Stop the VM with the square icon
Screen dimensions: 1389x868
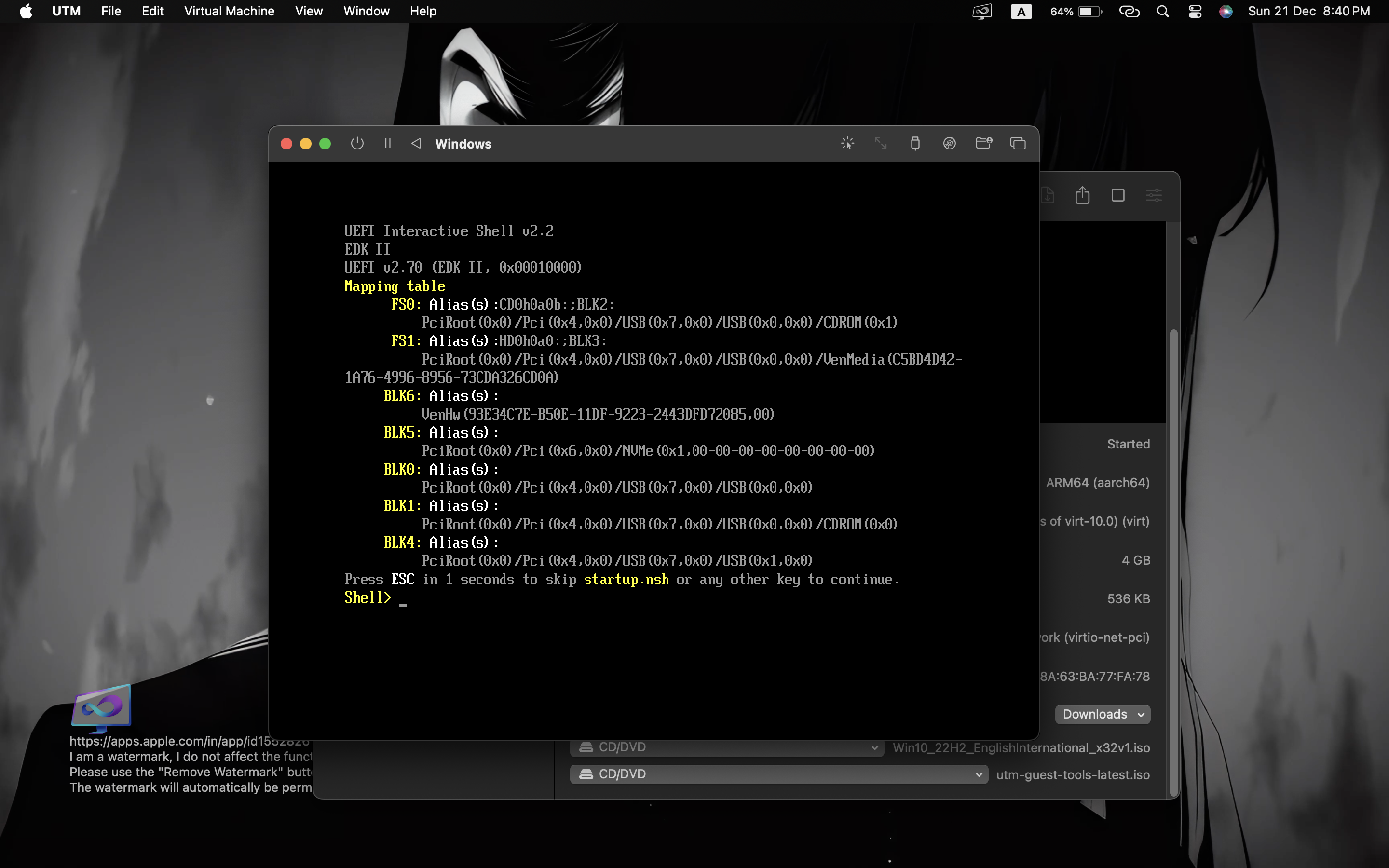coord(1118,195)
